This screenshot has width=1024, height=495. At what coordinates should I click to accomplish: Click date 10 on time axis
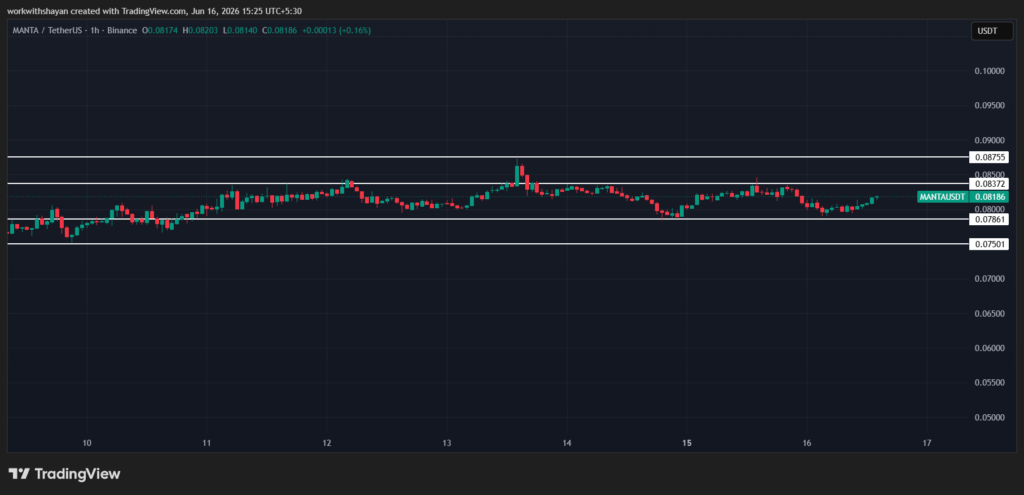[x=87, y=443]
